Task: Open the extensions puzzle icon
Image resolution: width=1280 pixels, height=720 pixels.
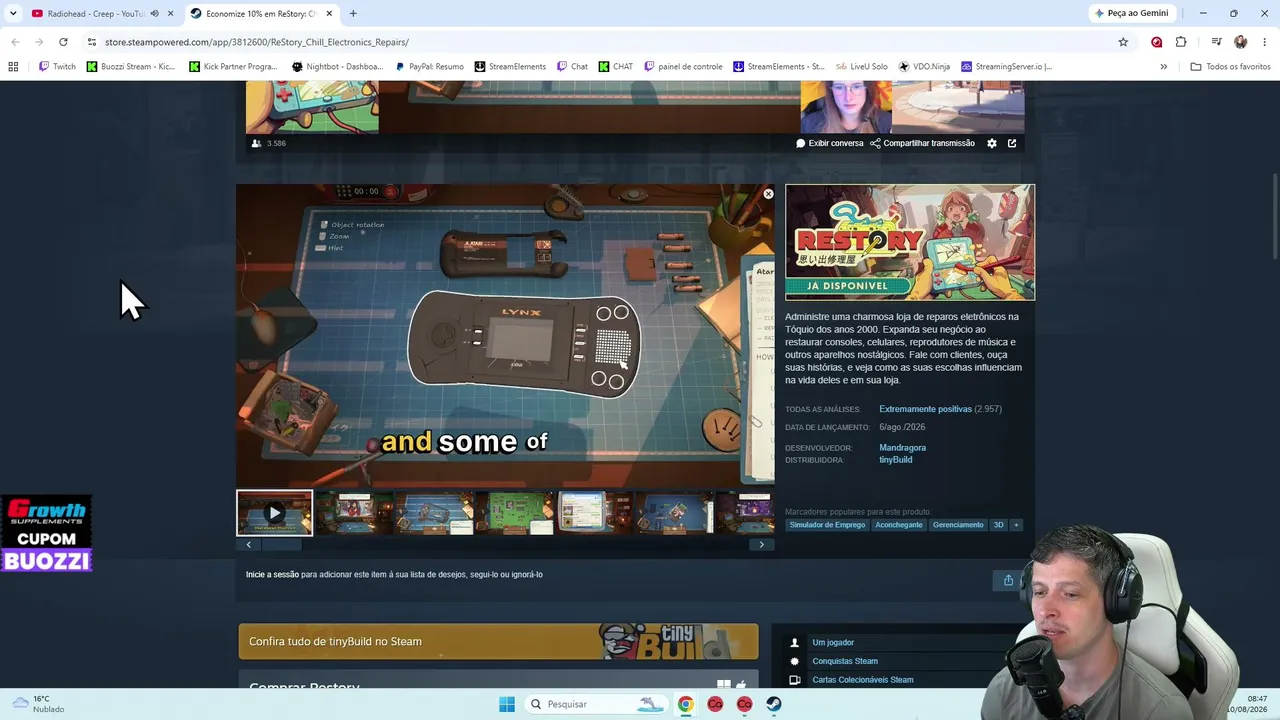Action: 1181,42
